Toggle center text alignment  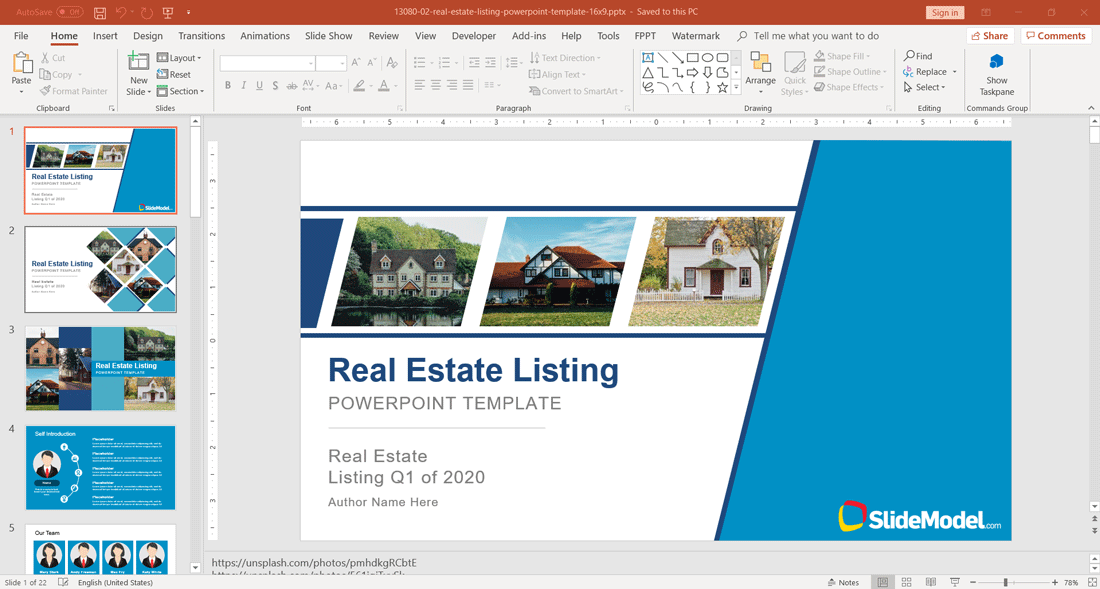(x=437, y=85)
